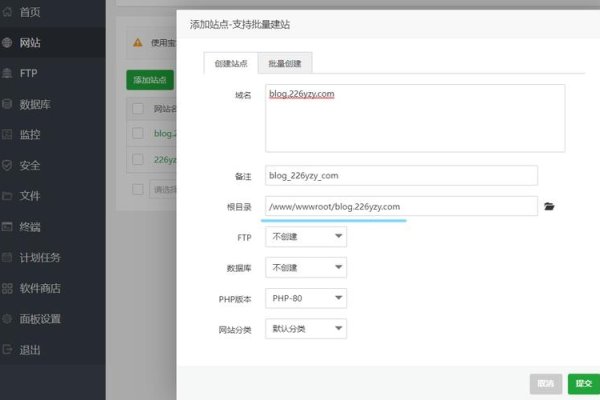Browse root directory with folder icon

pyautogui.click(x=549, y=206)
